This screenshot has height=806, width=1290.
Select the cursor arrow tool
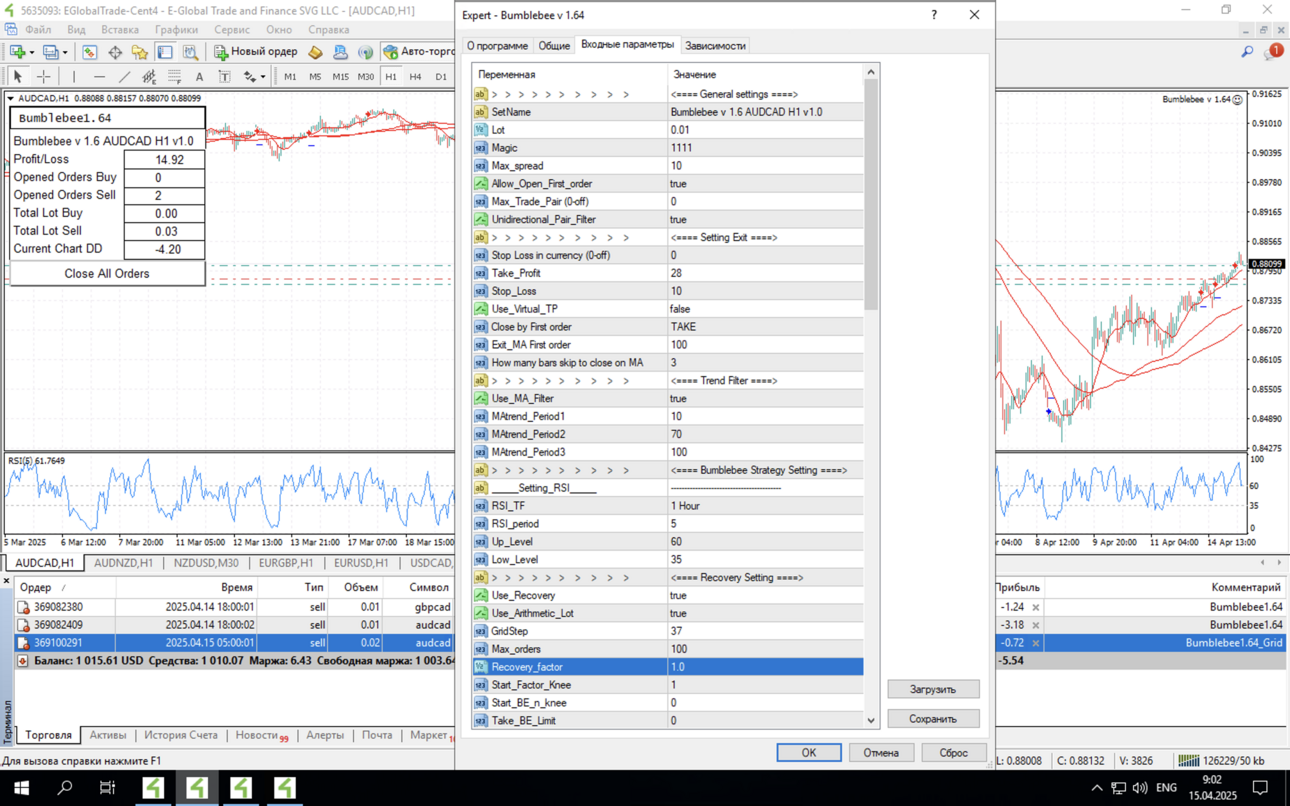pos(17,77)
